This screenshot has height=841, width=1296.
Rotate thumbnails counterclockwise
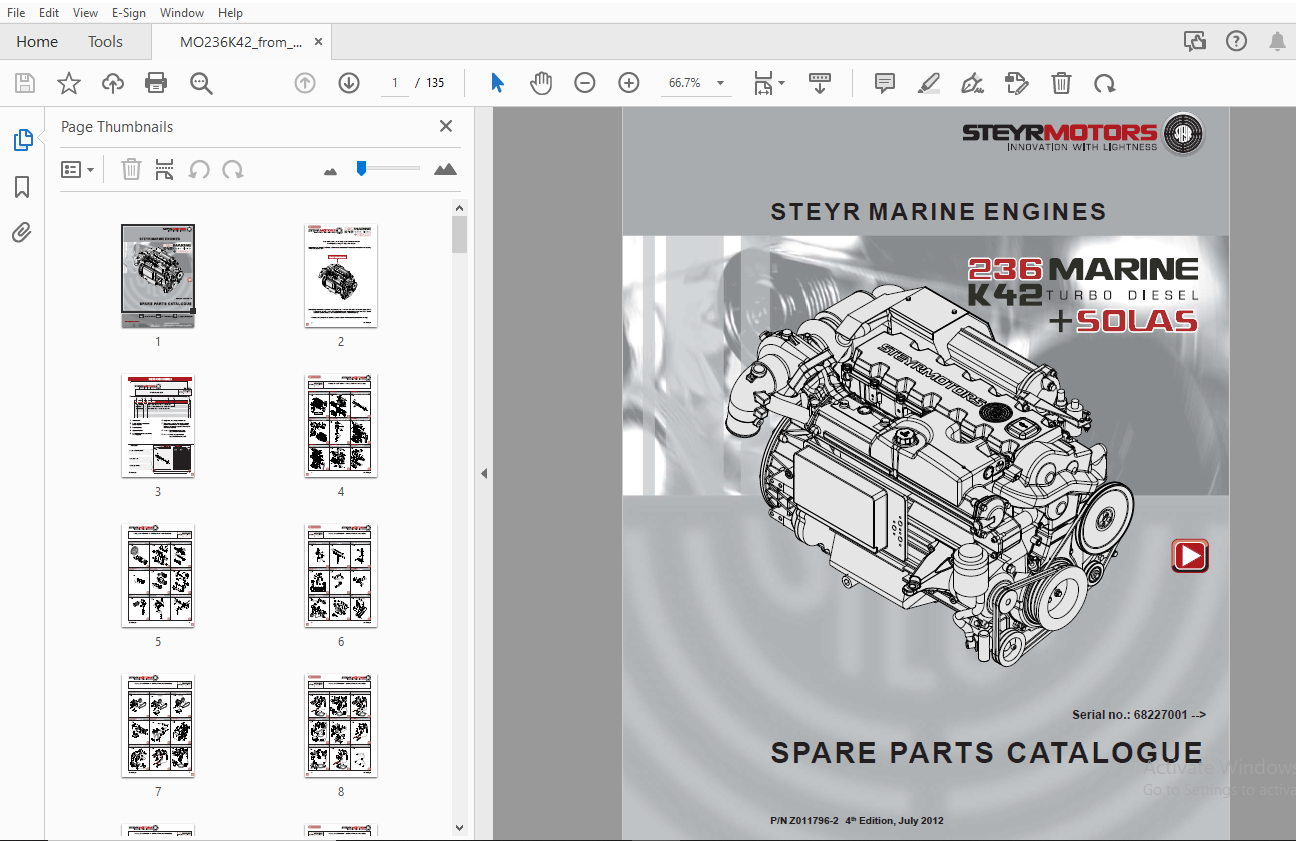(x=199, y=170)
